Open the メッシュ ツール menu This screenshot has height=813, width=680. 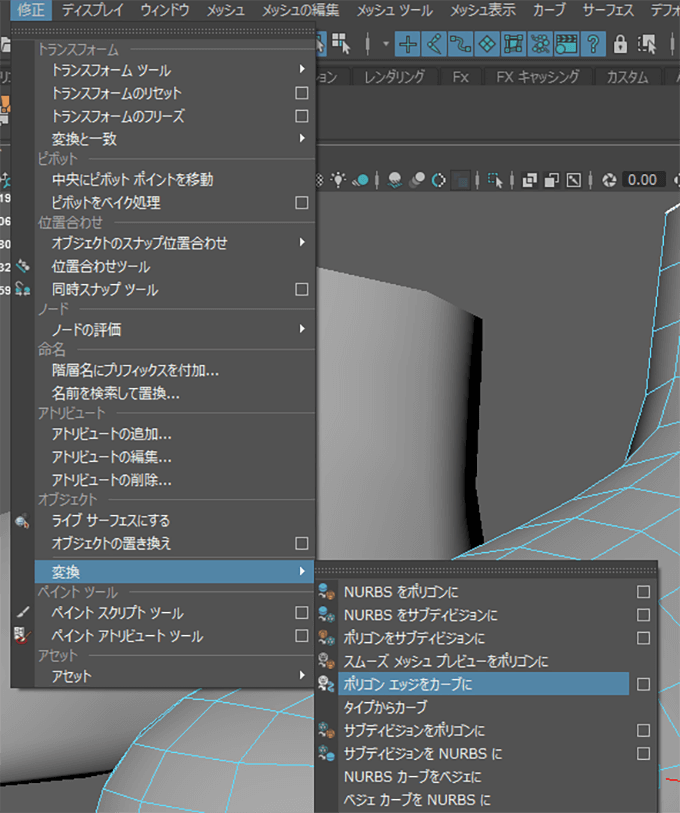395,10
